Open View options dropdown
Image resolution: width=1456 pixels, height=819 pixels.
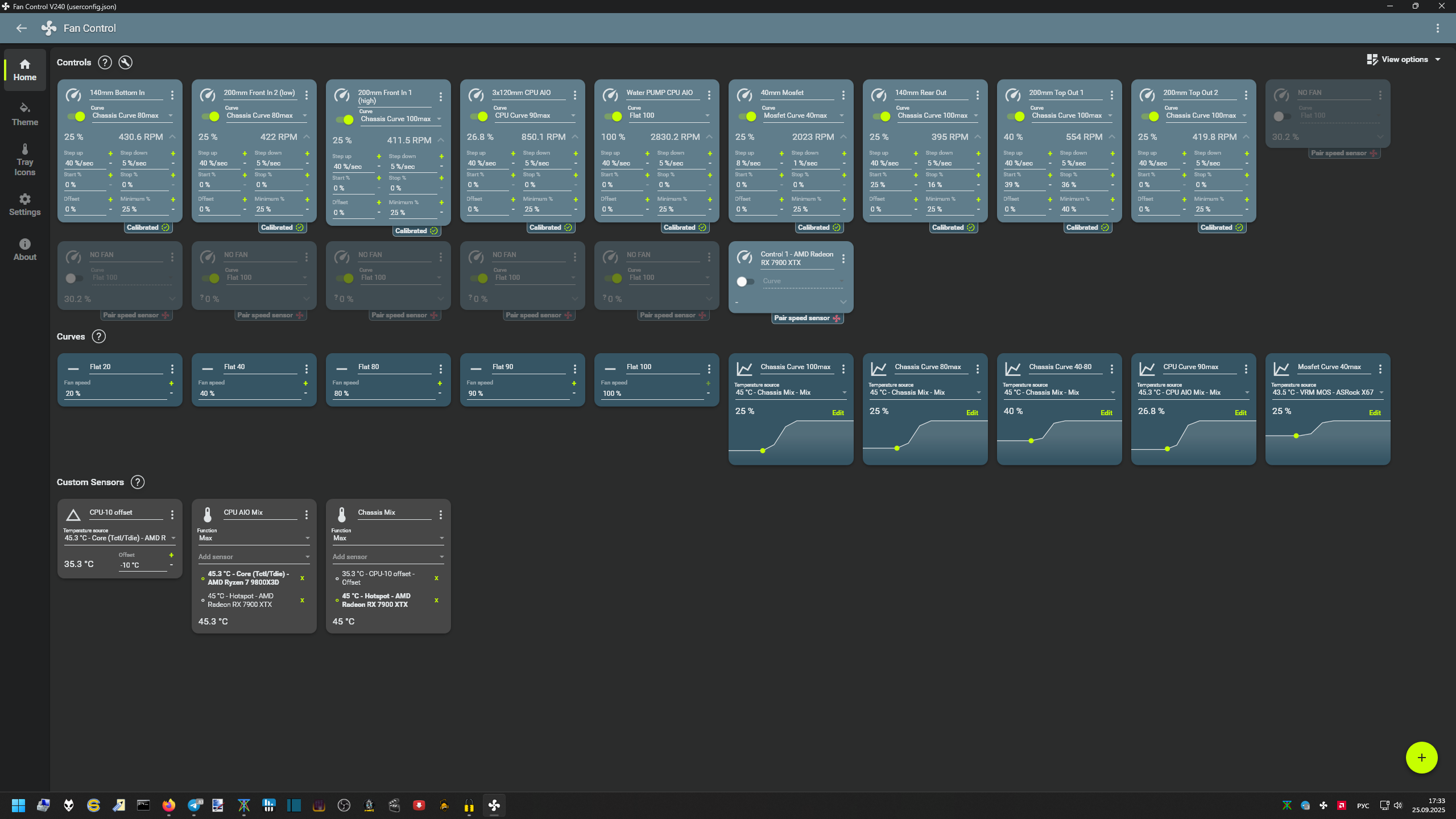[1404, 59]
